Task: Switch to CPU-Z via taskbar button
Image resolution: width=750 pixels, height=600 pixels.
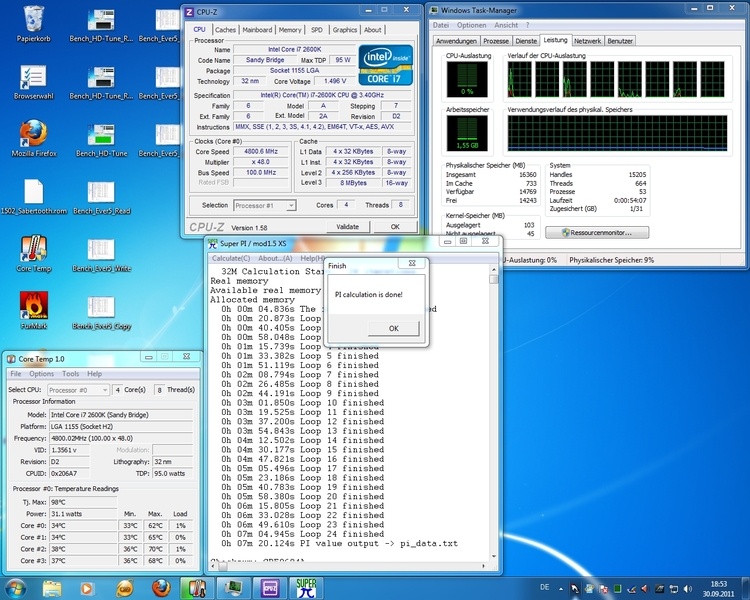Action: pos(269,589)
